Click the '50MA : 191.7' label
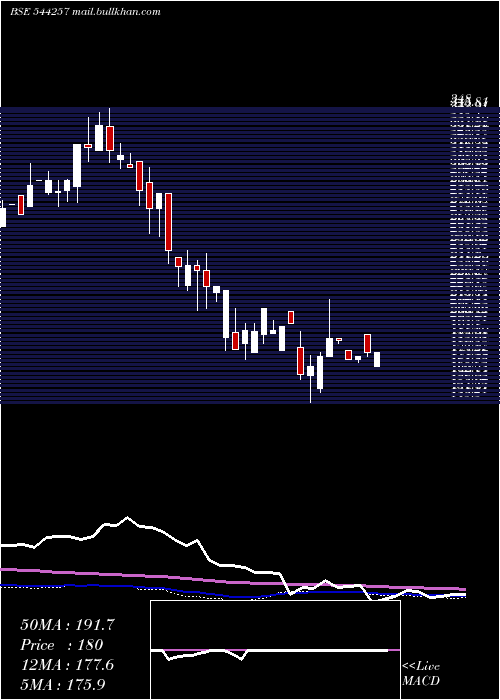The height and width of the screenshot is (700, 500). click(68, 625)
